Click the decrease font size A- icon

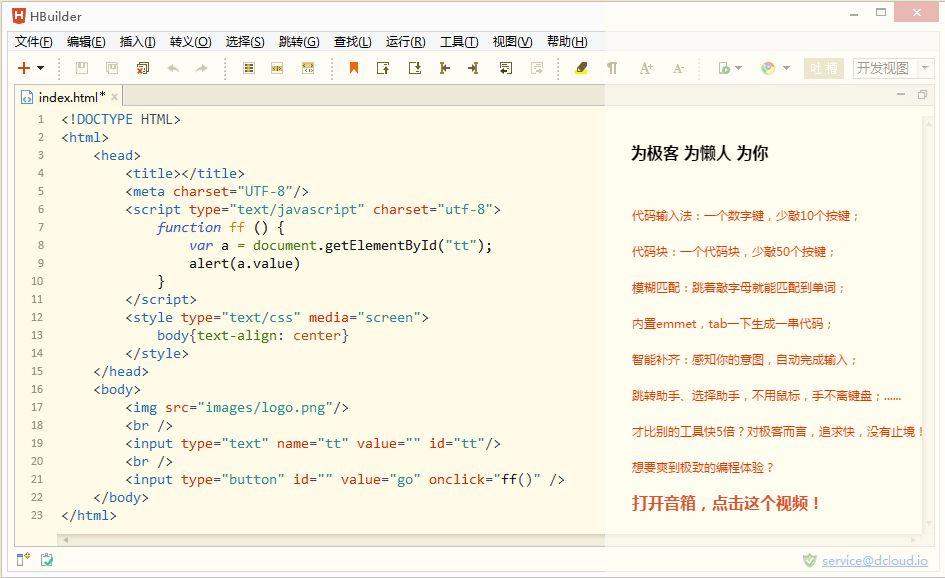678,69
